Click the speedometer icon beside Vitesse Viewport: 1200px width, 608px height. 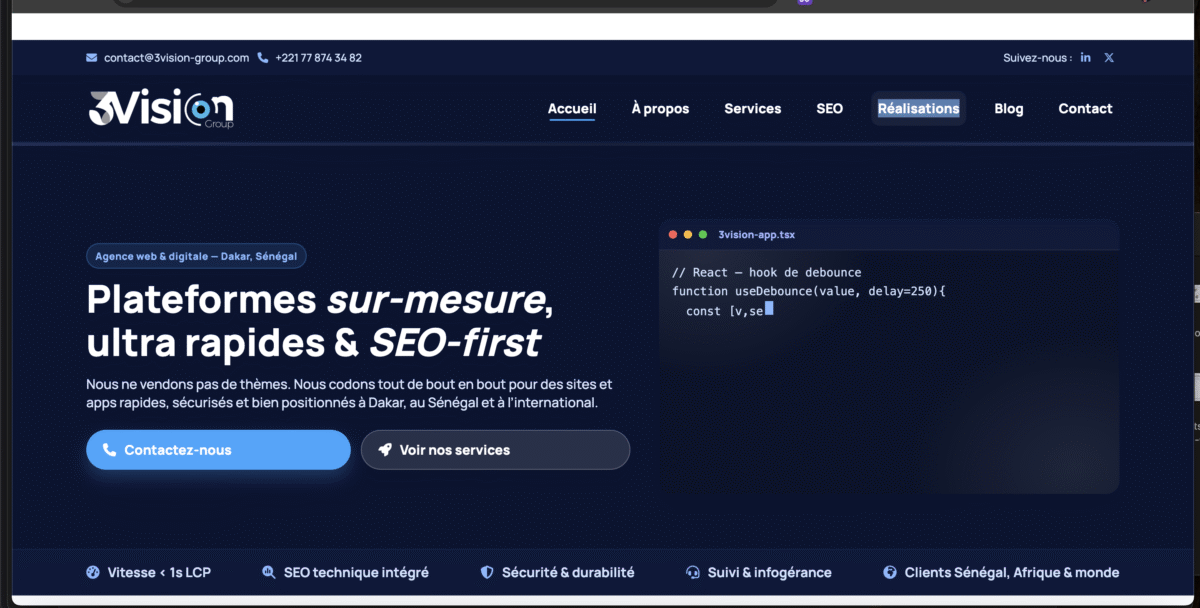(x=93, y=573)
